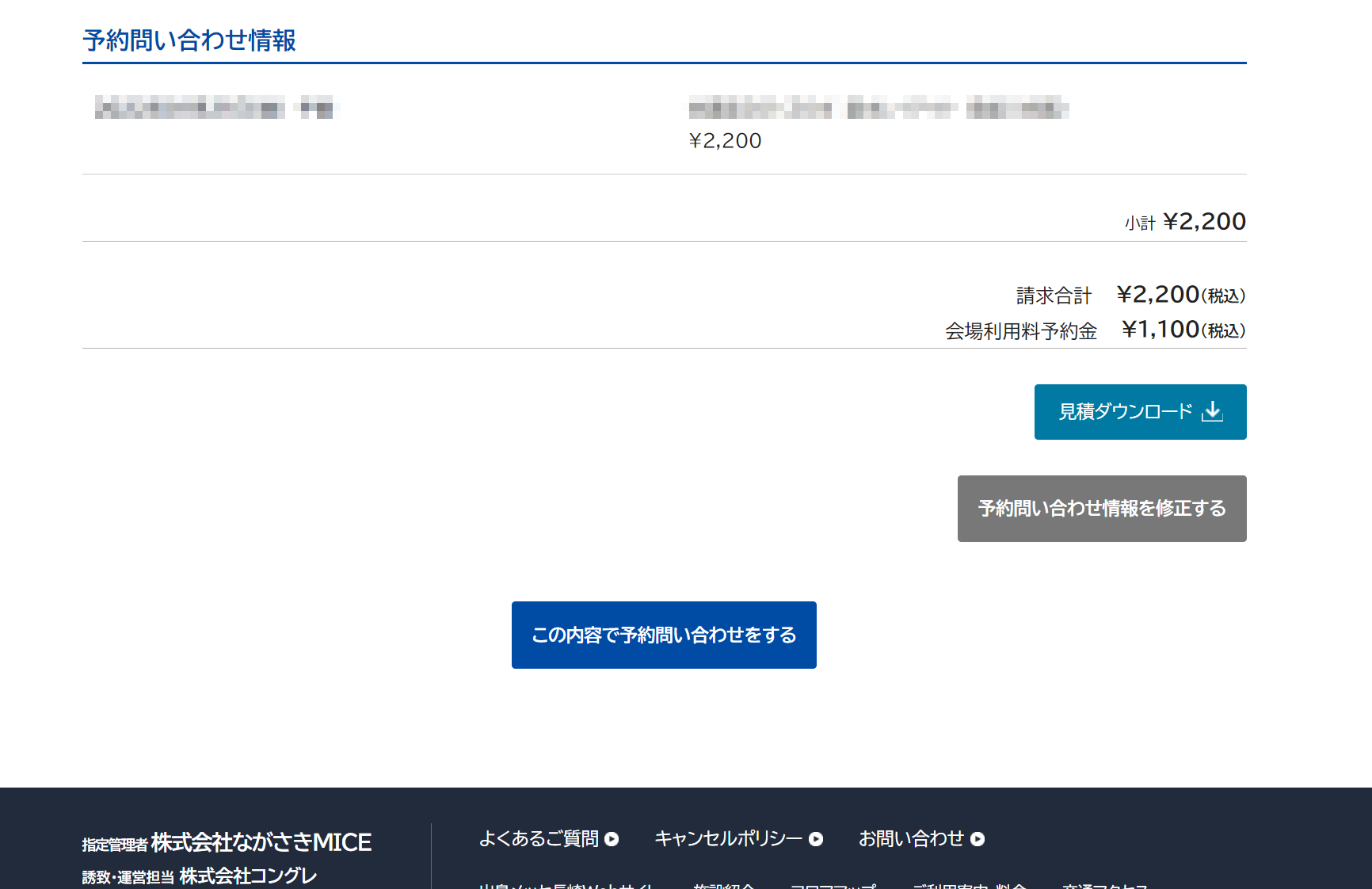
Task: Click the 会場利用料予約金 label
Action: (x=1020, y=331)
